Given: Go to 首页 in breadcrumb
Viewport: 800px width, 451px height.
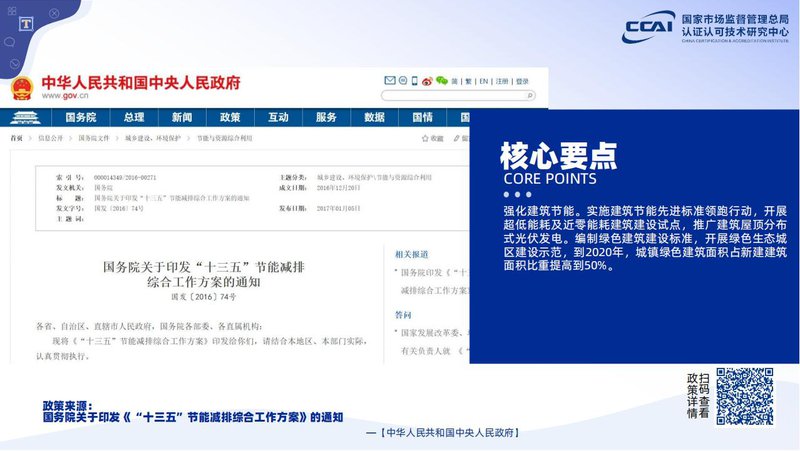Looking at the screenshot, I should pos(17,138).
